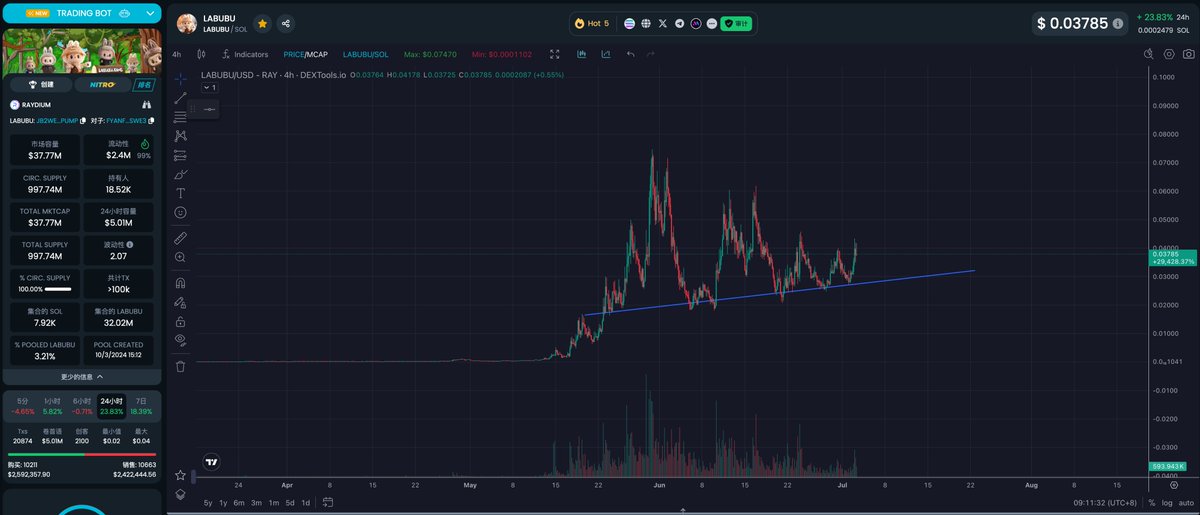Expand the TRADING BOT dropdown
Screen dimensions: 1200x515
point(150,14)
